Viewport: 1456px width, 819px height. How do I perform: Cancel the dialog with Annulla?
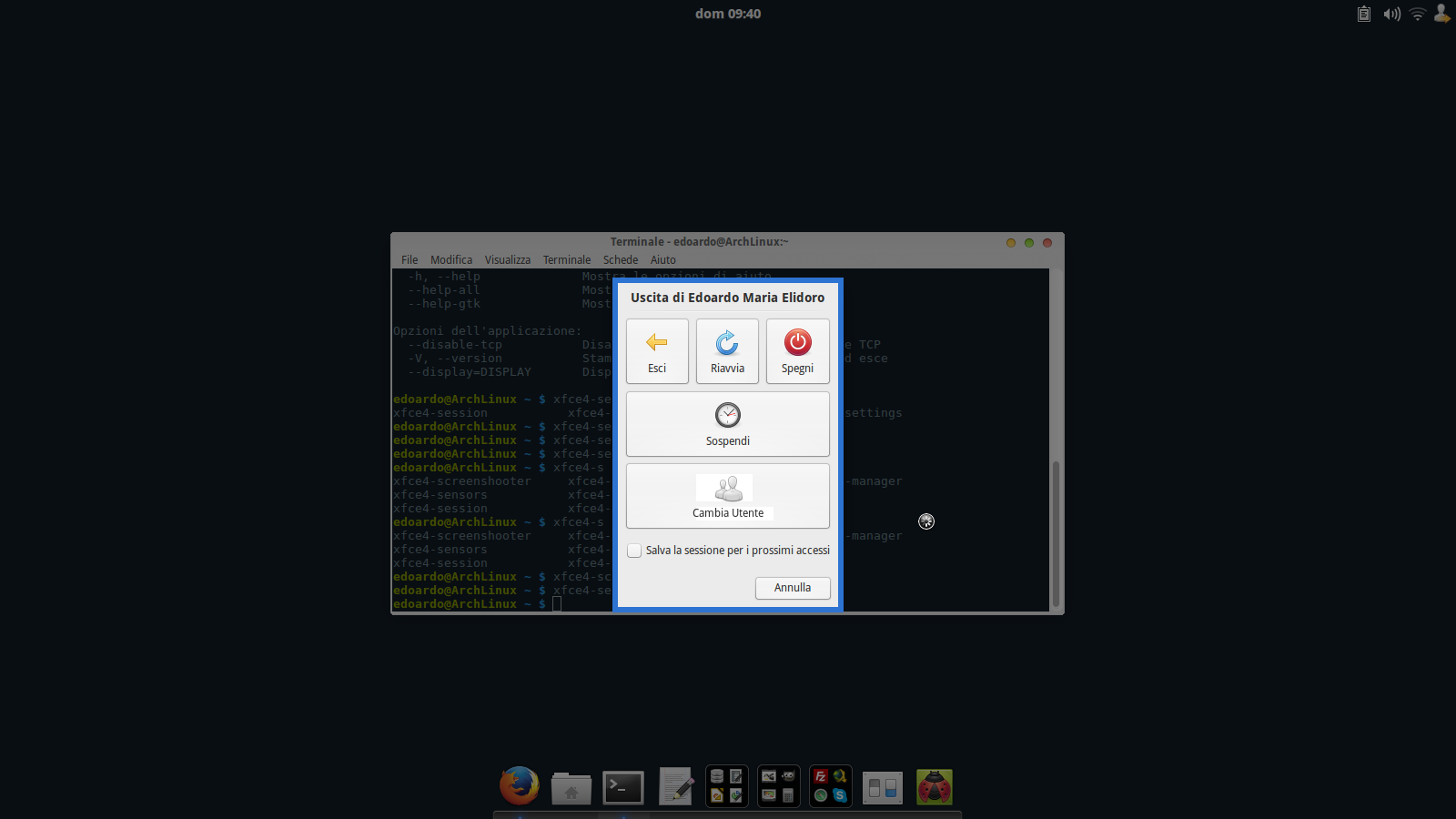pyautogui.click(x=792, y=588)
